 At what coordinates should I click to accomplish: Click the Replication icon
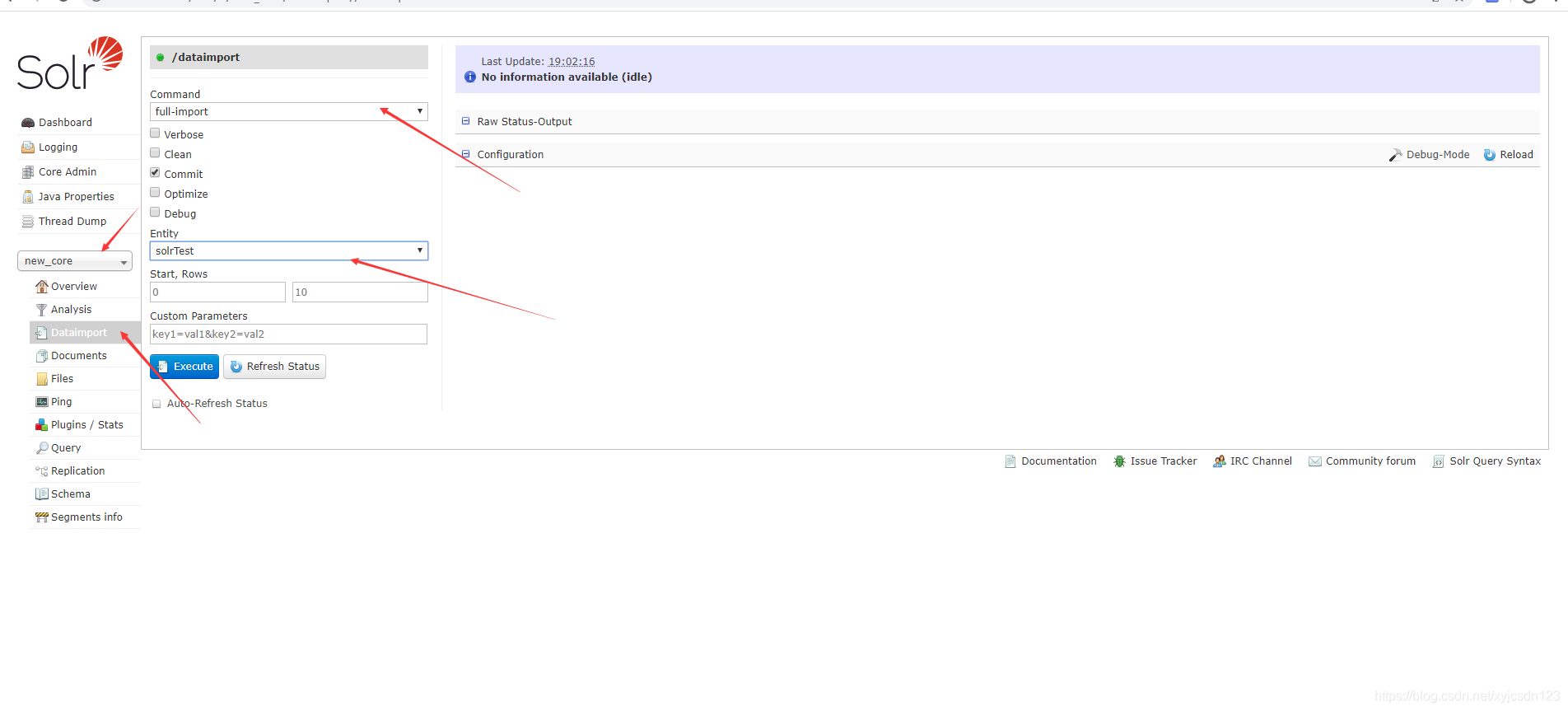tap(41, 471)
